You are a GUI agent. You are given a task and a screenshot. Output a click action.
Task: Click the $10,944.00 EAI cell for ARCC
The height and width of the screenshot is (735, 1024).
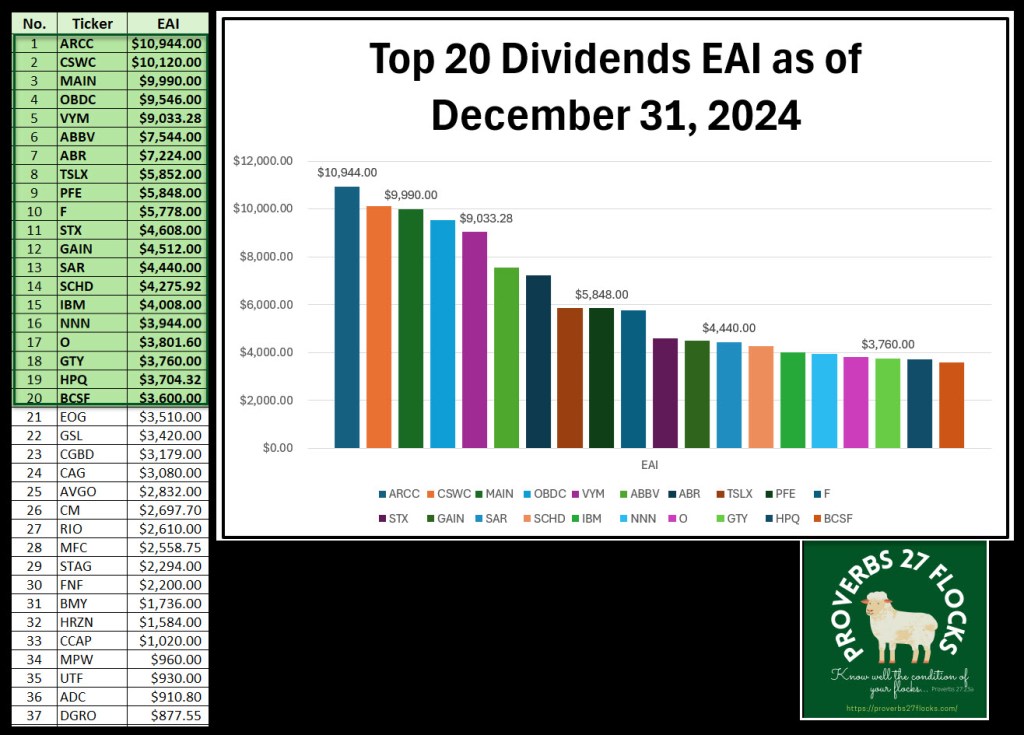pyautogui.click(x=167, y=44)
